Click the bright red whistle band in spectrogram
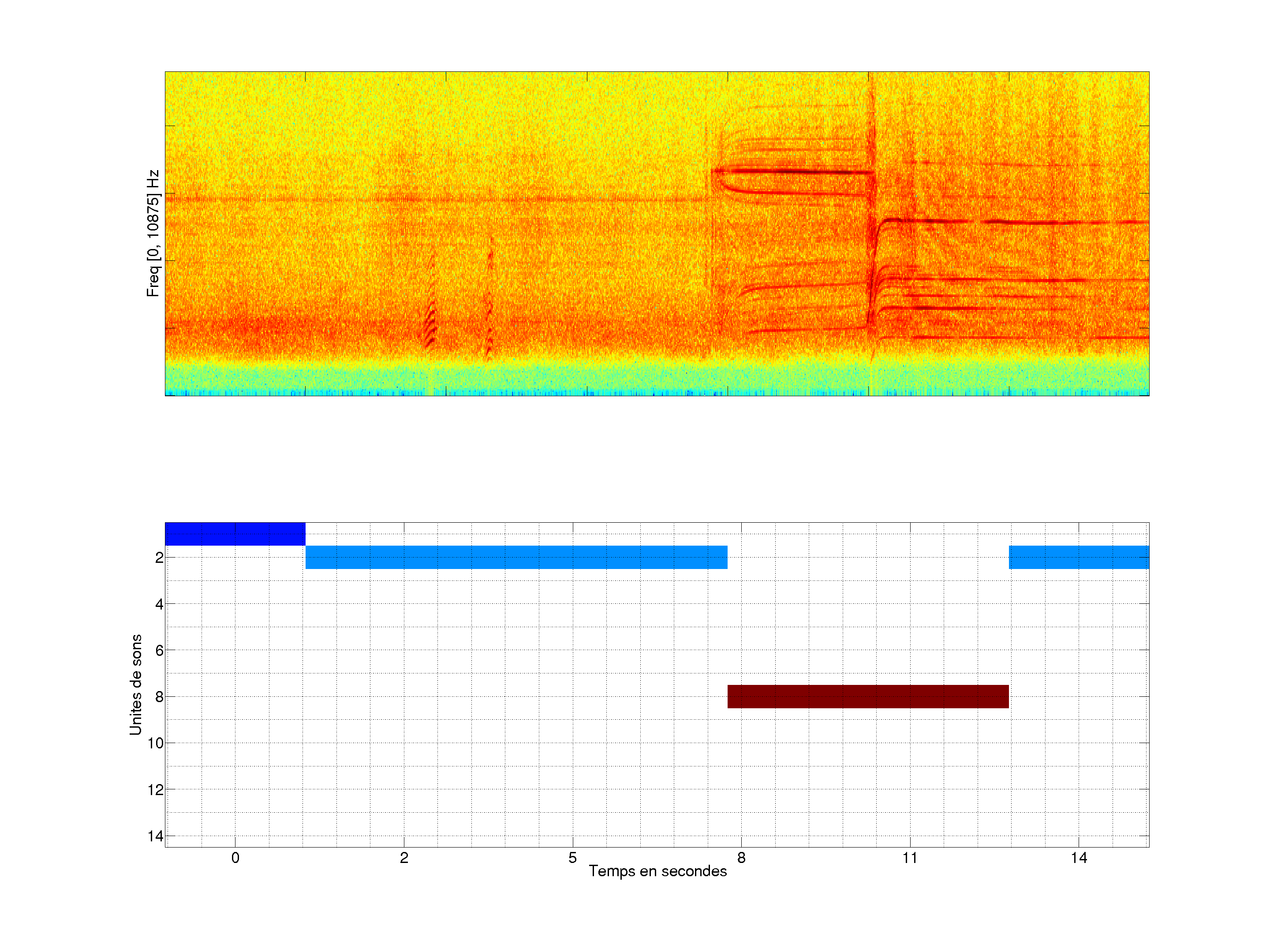Viewport: 1270px width, 952px height. (x=792, y=171)
